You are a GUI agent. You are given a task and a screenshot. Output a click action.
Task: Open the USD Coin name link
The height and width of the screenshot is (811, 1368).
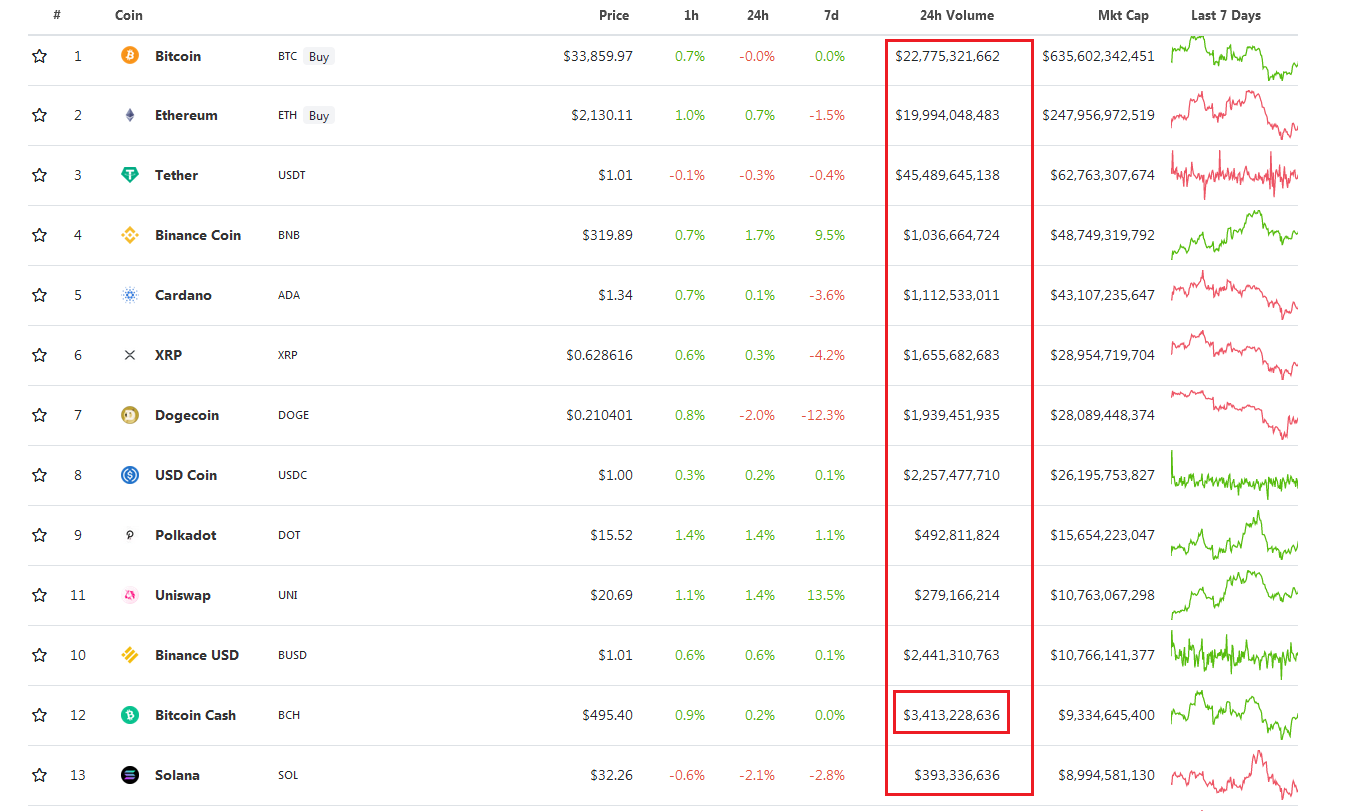pos(186,476)
